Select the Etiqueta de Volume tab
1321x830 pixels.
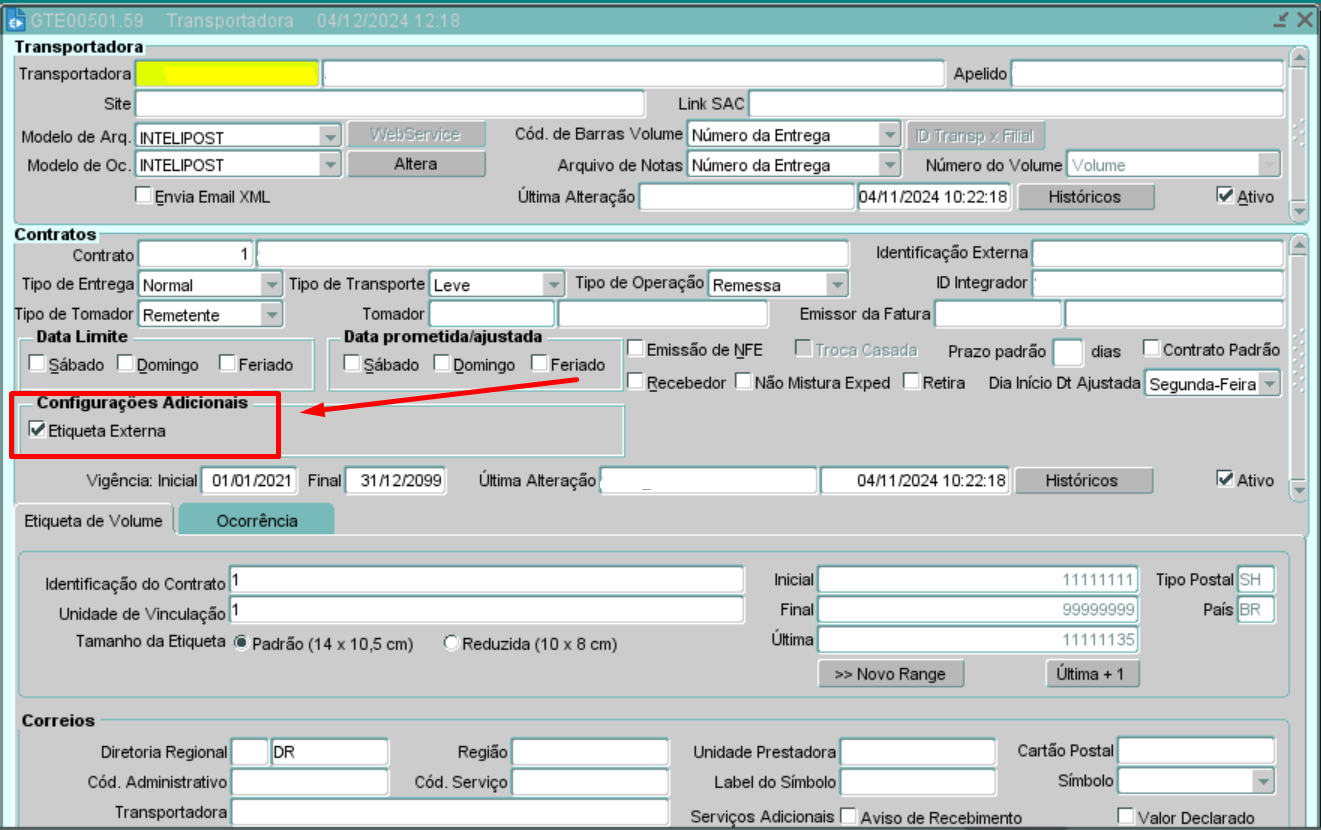click(93, 520)
